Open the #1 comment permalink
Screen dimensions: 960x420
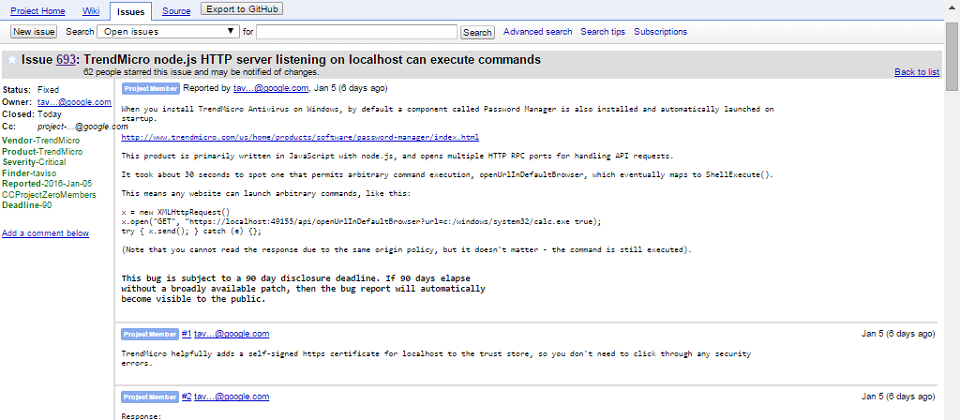pyautogui.click(x=187, y=334)
